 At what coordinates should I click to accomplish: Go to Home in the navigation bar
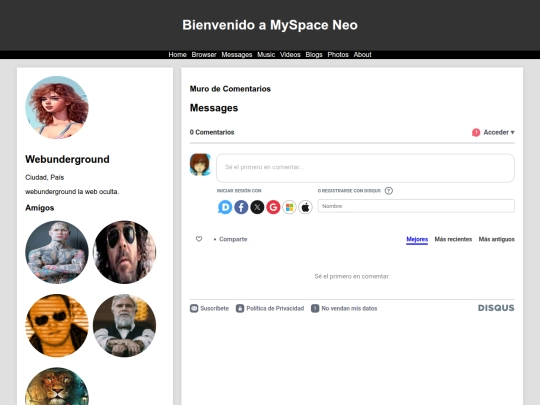[x=177, y=54]
